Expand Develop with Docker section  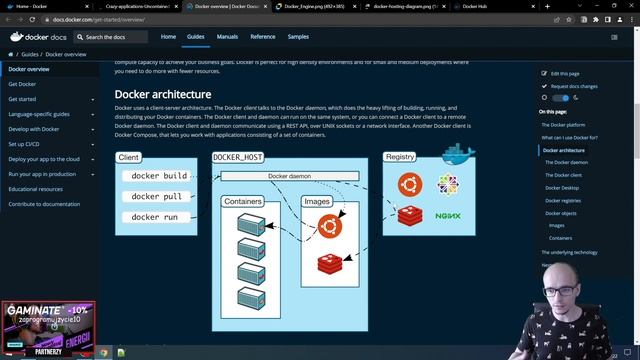point(93,129)
